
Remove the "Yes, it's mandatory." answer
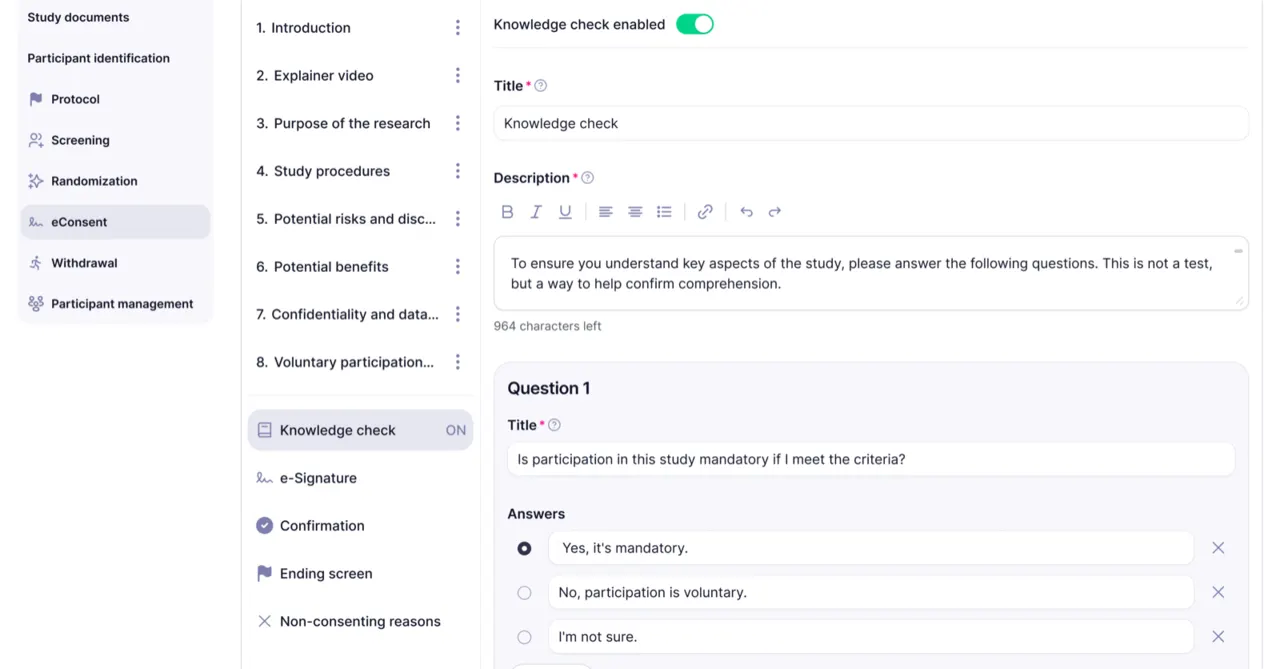point(1218,548)
